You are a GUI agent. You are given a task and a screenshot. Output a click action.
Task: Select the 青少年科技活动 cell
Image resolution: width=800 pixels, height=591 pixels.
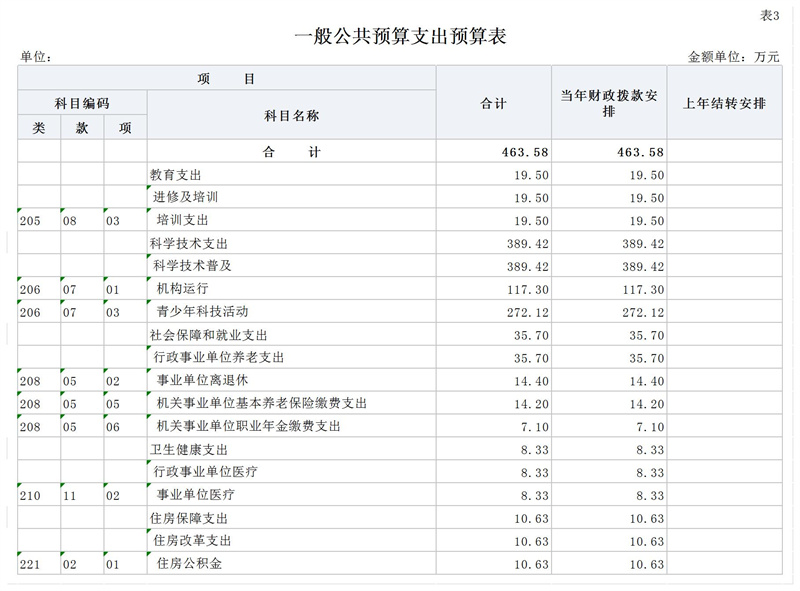(x=203, y=311)
